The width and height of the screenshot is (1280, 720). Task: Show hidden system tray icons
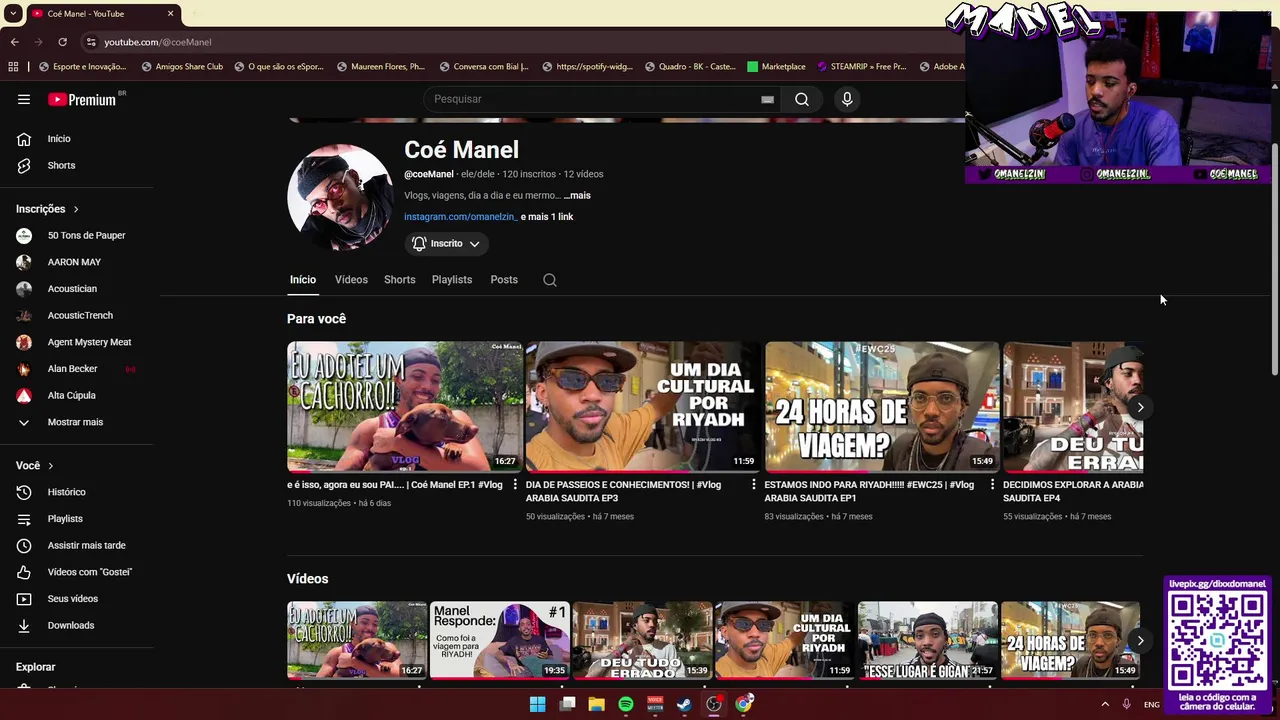[x=1105, y=704]
